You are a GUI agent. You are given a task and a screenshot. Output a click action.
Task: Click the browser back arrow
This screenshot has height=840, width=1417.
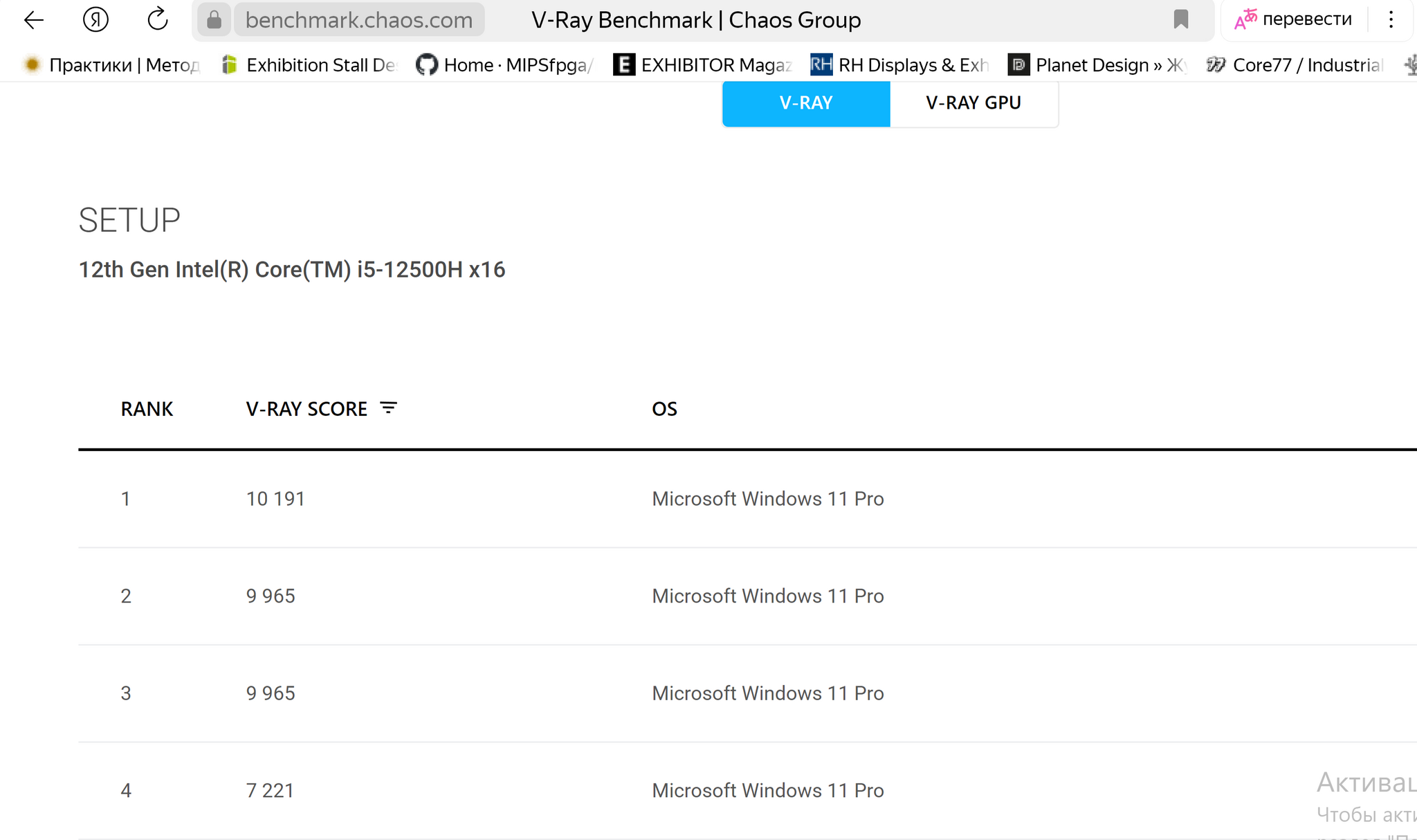pos(33,20)
